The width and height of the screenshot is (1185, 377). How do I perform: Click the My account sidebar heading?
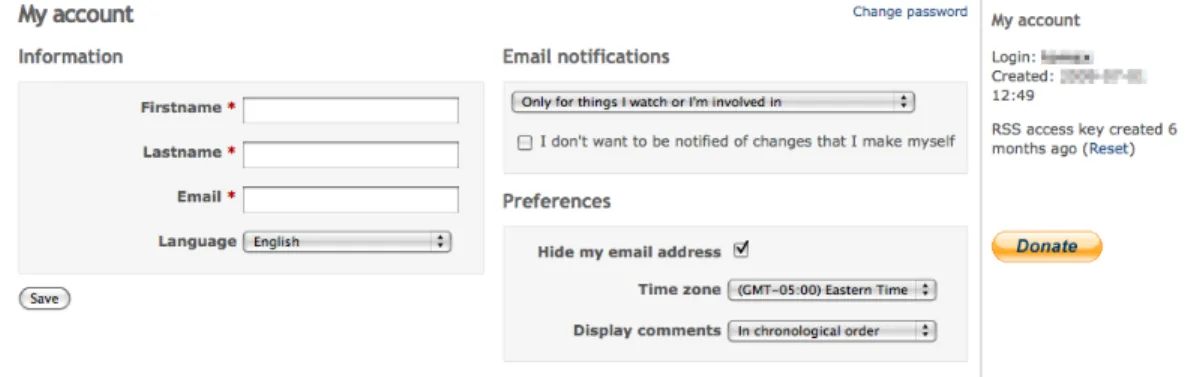point(1035,21)
